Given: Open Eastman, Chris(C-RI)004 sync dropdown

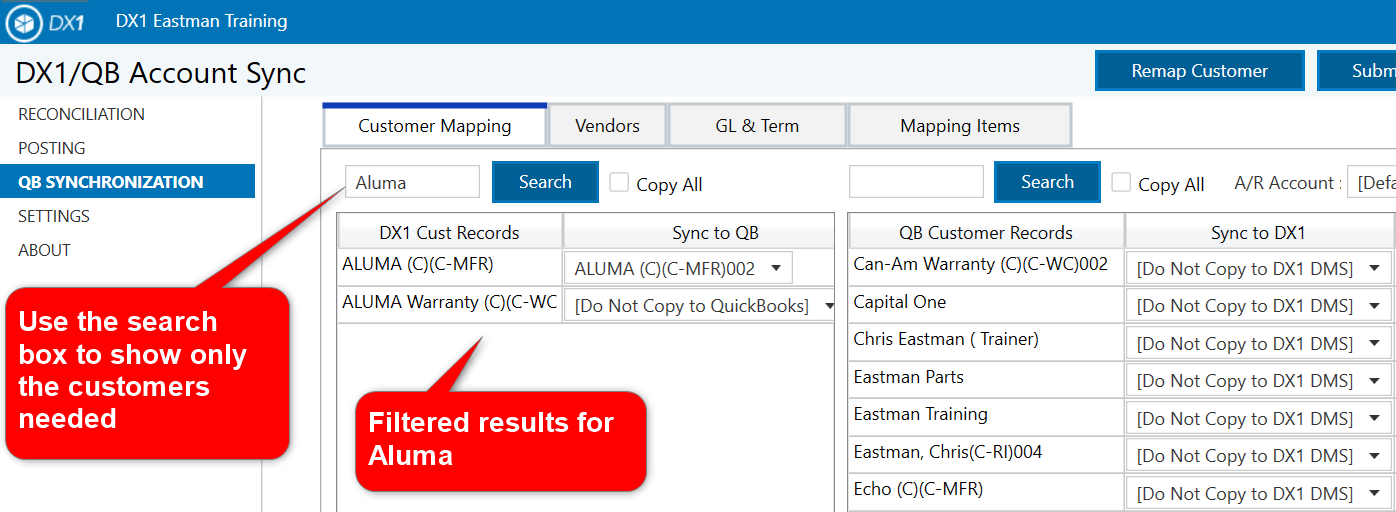Looking at the screenshot, I should [1258, 456].
